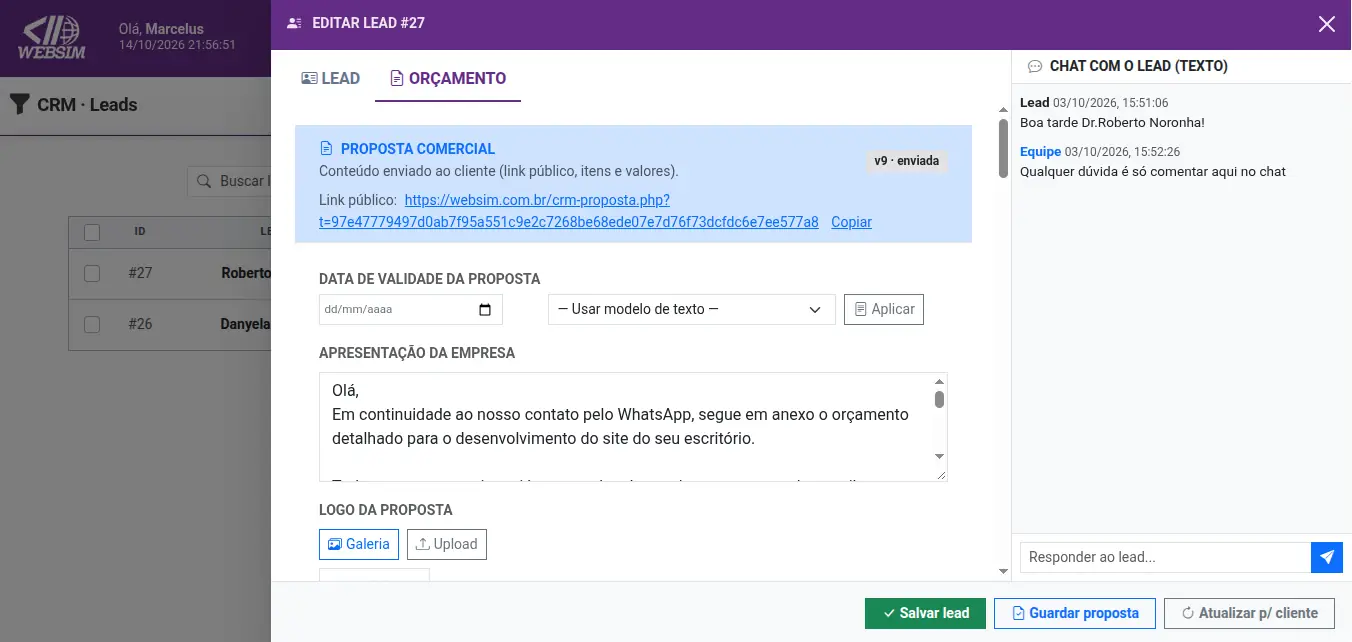
Task: Click the 'v9 · enviada' status badge
Action: coord(906,160)
